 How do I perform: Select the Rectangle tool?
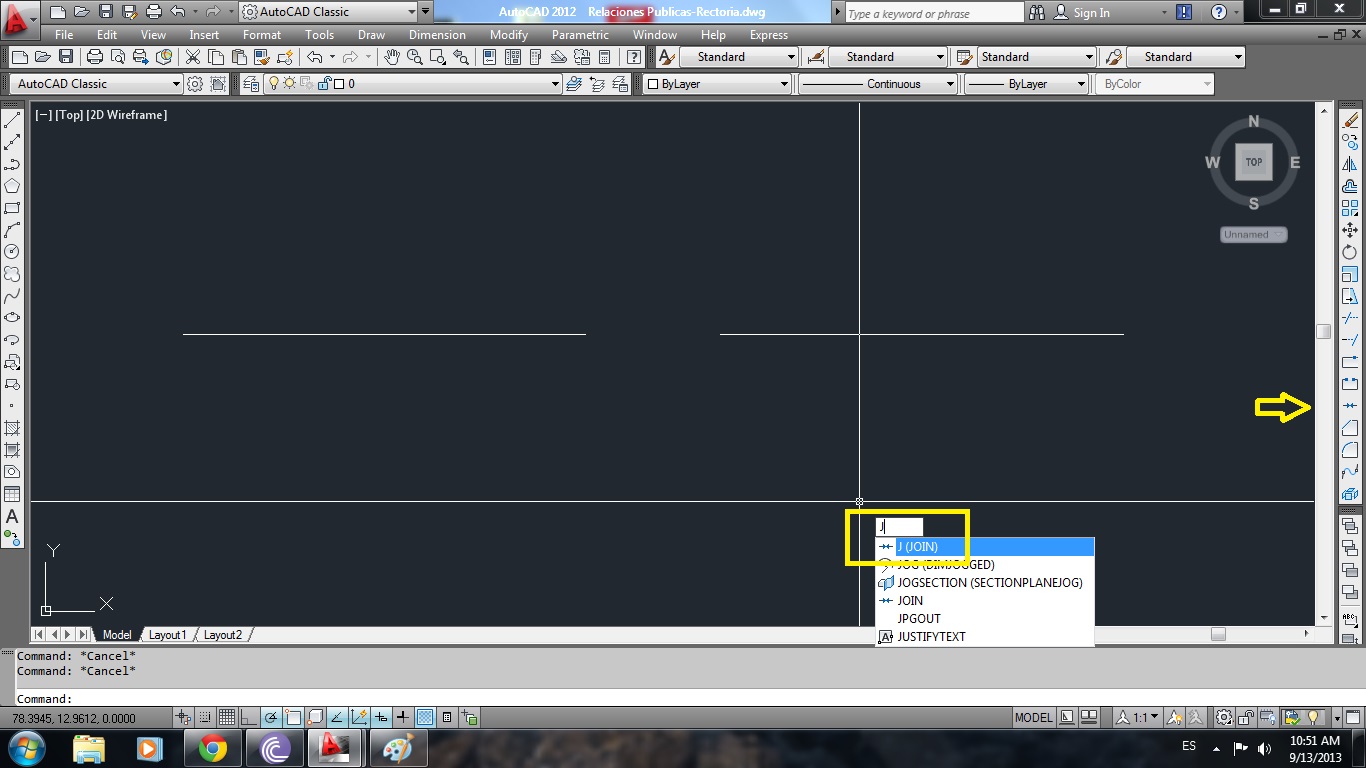pos(12,208)
